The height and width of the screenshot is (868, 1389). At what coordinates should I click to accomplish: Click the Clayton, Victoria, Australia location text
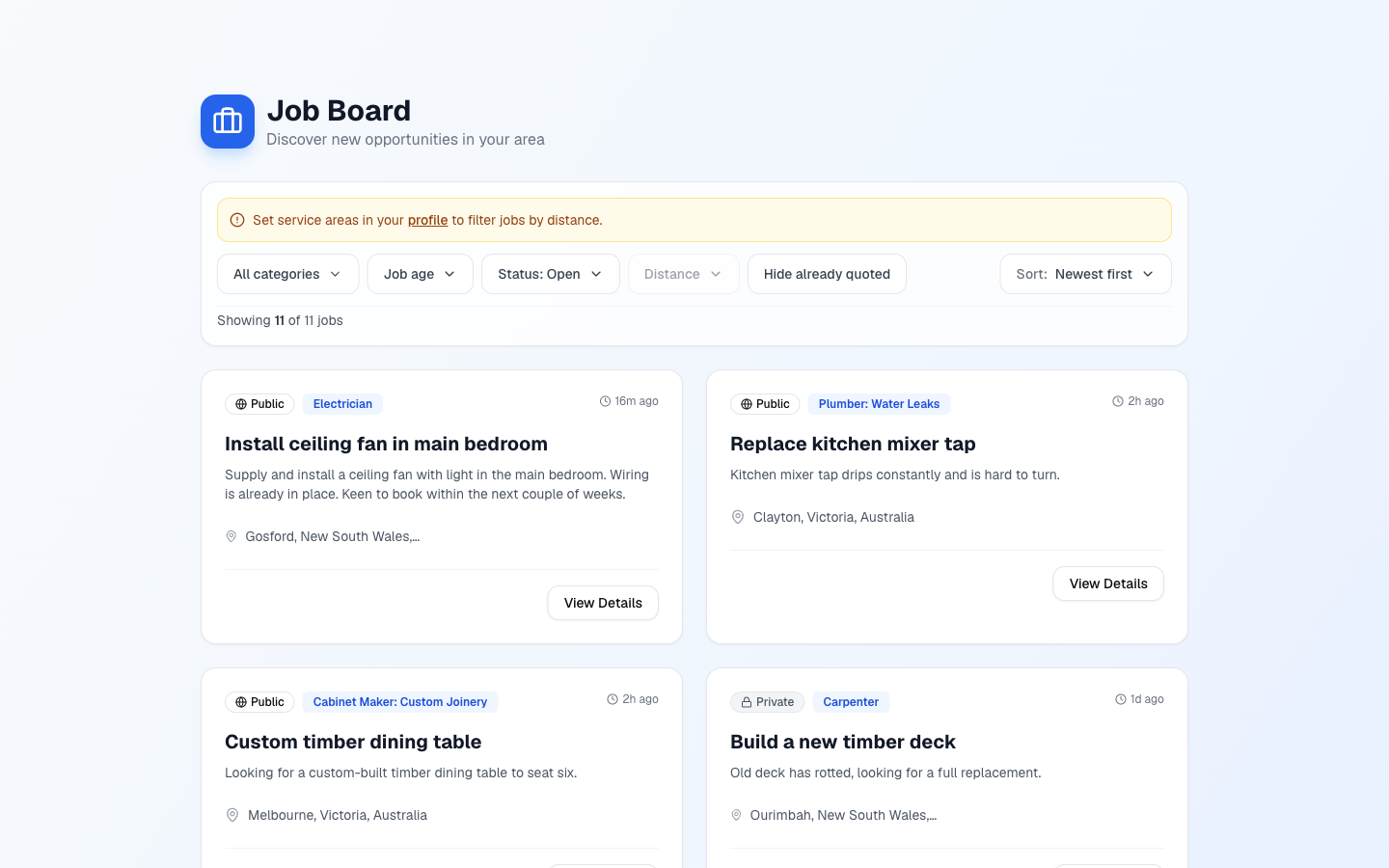point(833,517)
